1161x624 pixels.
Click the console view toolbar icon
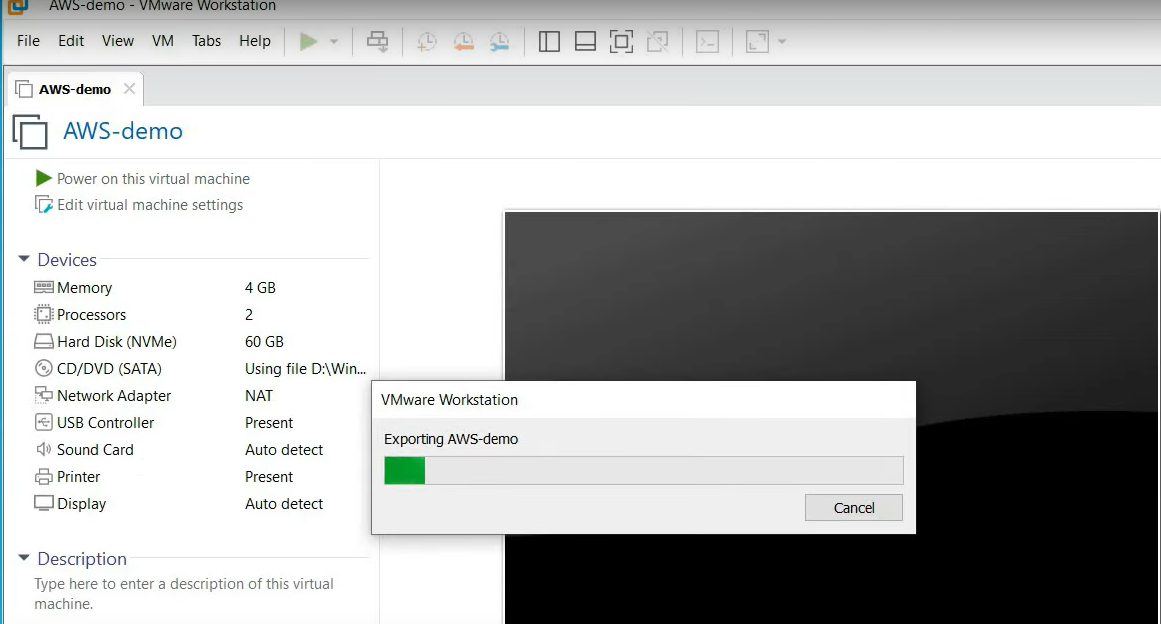[708, 41]
